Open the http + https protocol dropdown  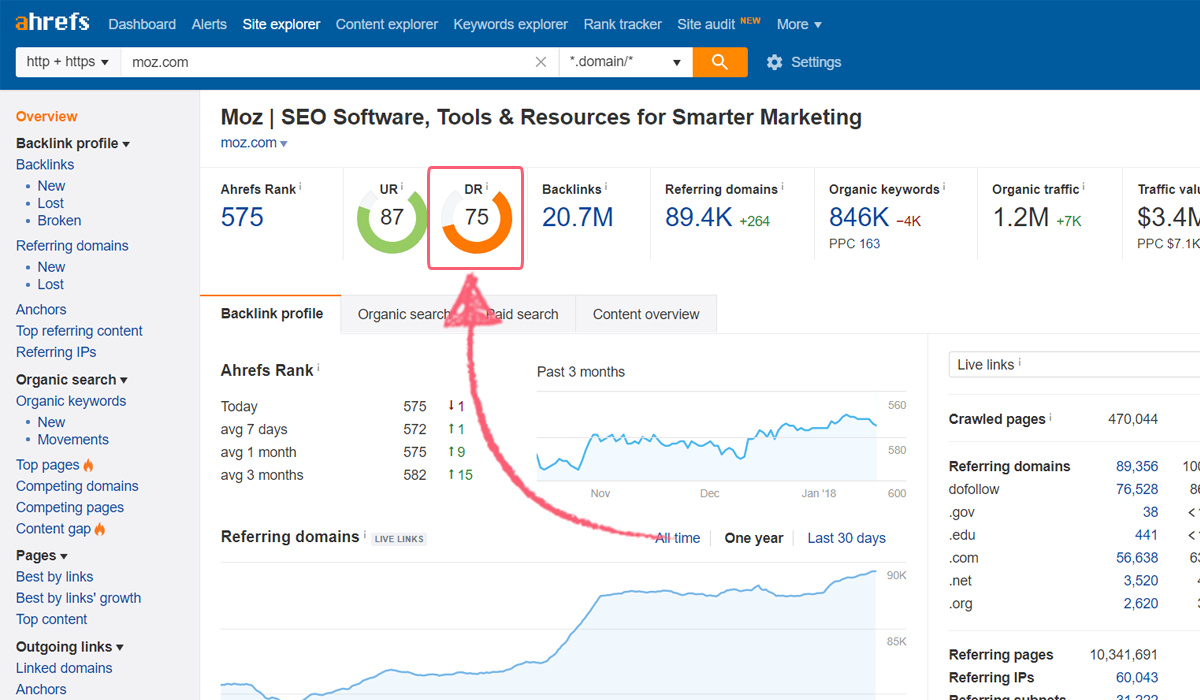pyautogui.click(x=68, y=62)
